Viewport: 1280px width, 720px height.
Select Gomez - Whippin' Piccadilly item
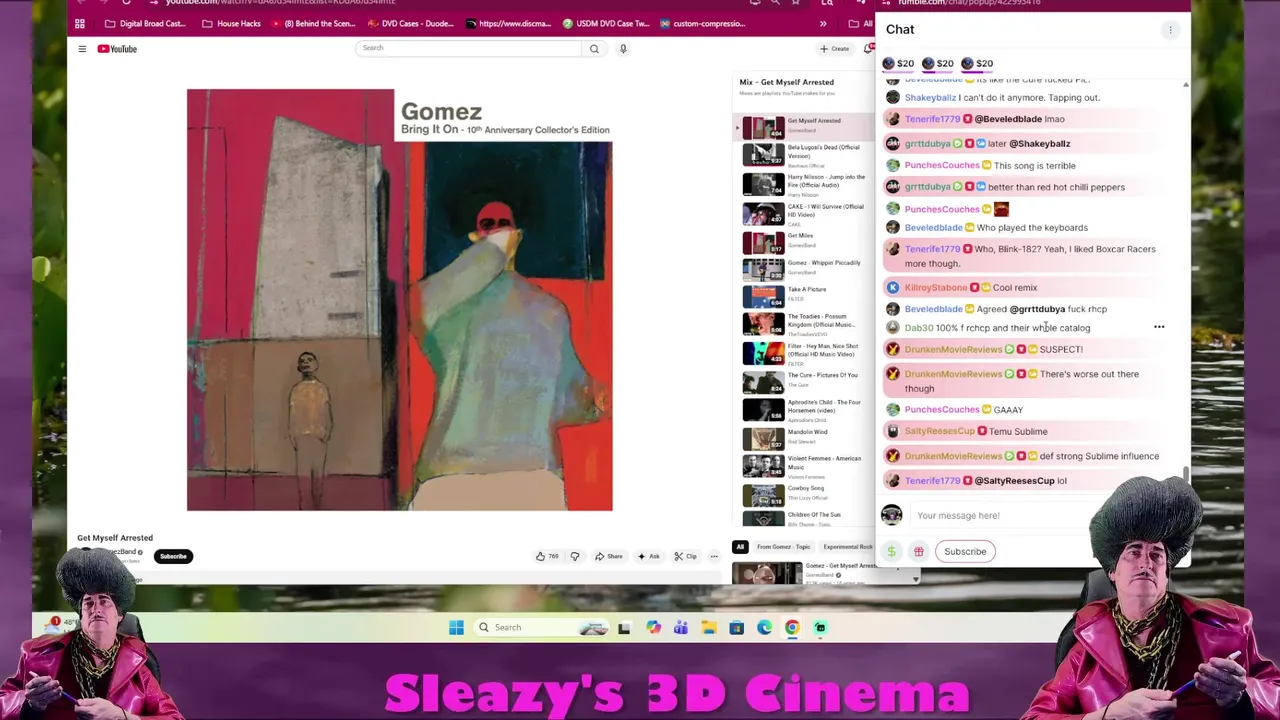coord(805,270)
